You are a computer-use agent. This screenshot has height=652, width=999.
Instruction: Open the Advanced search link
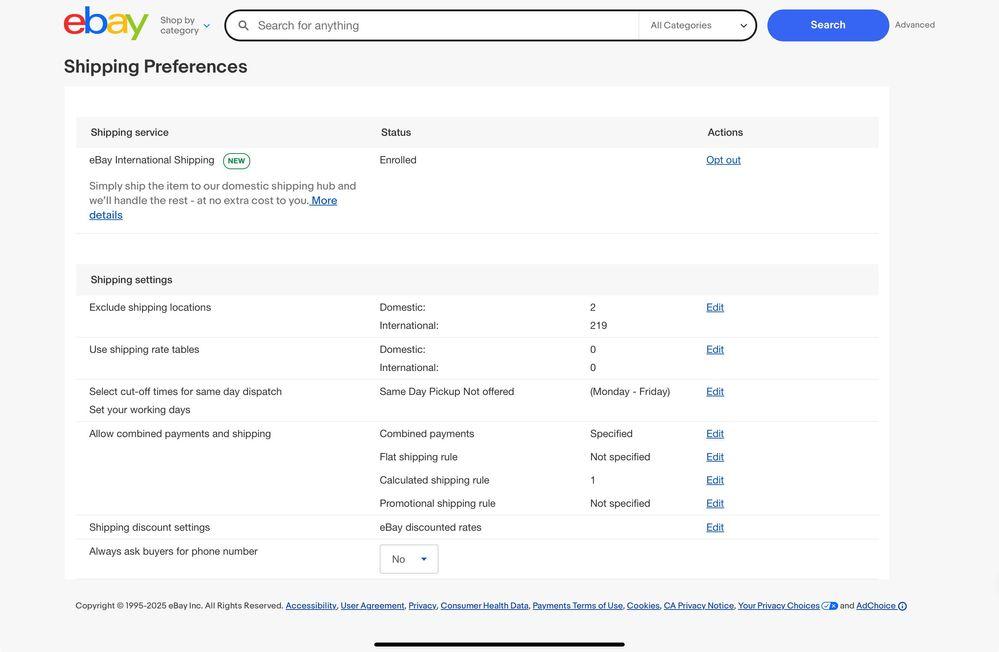[915, 25]
